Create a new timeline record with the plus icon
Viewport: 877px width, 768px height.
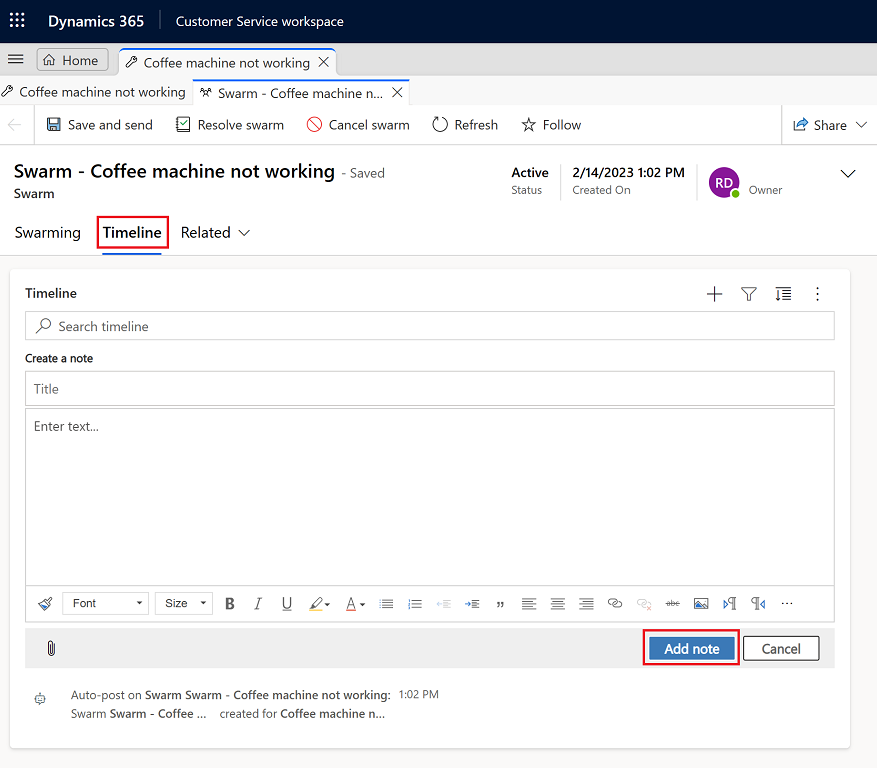[x=714, y=293]
